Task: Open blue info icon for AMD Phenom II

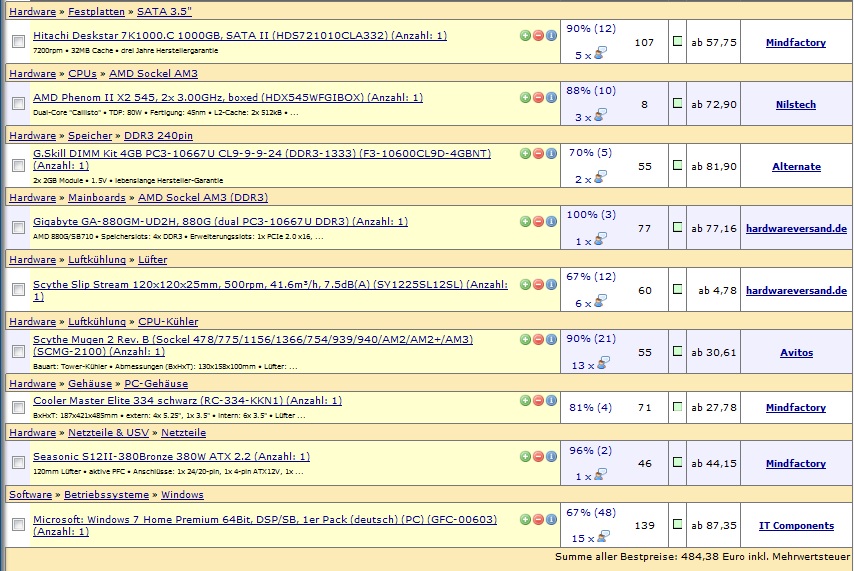Action: [551, 98]
